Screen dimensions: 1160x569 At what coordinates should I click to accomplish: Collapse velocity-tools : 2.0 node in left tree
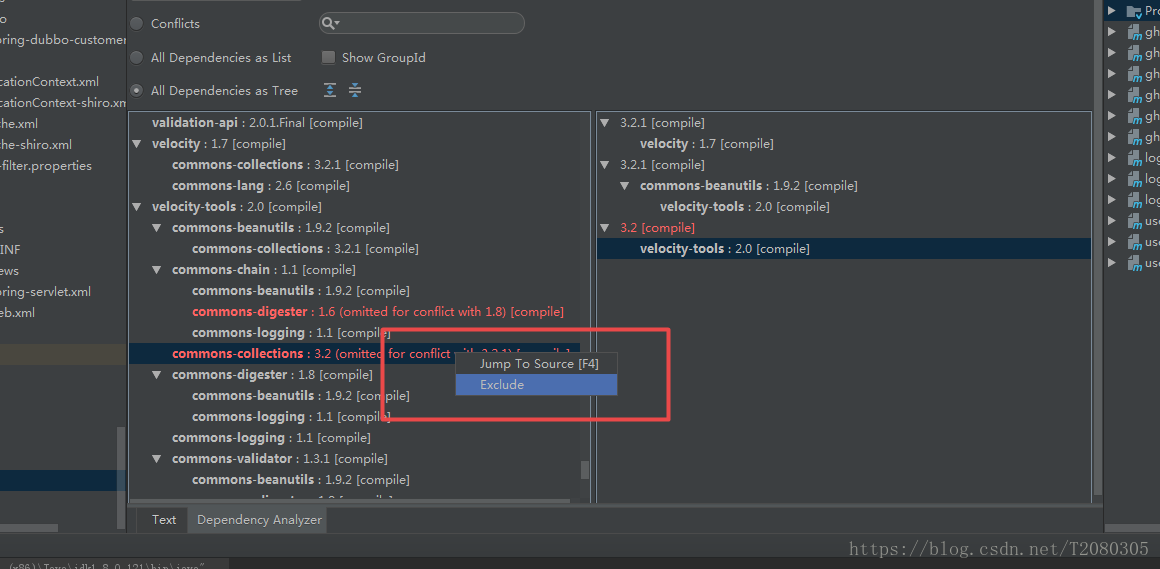137,206
